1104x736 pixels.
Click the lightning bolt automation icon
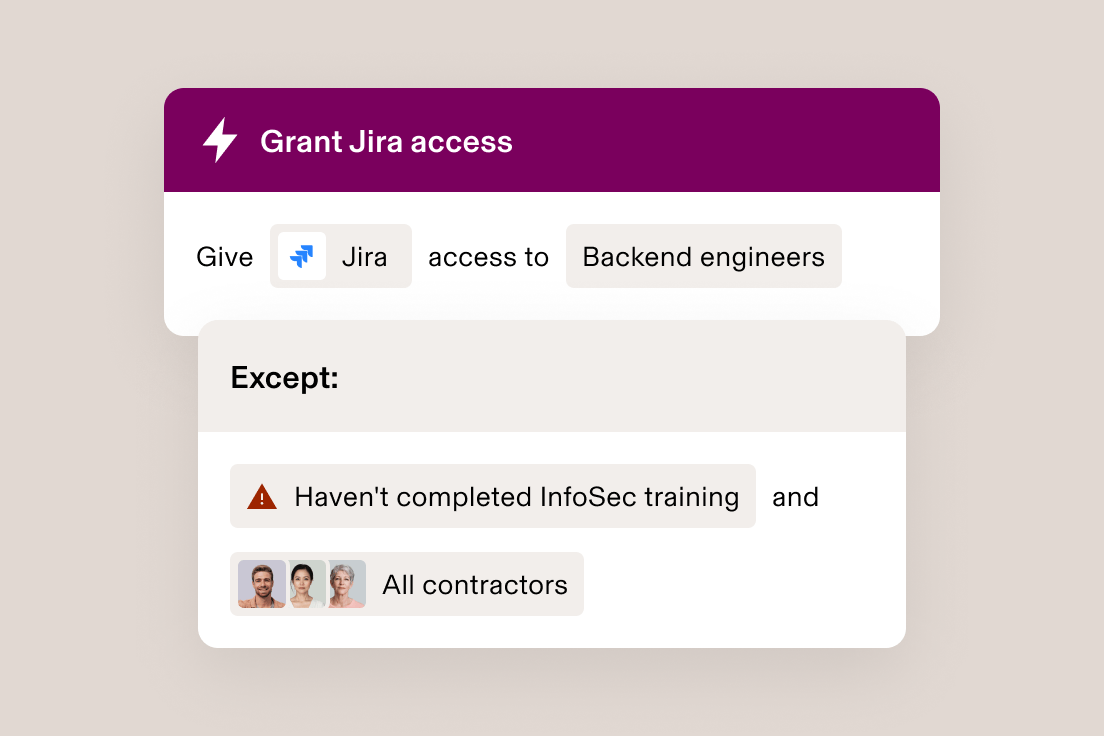pos(220,140)
